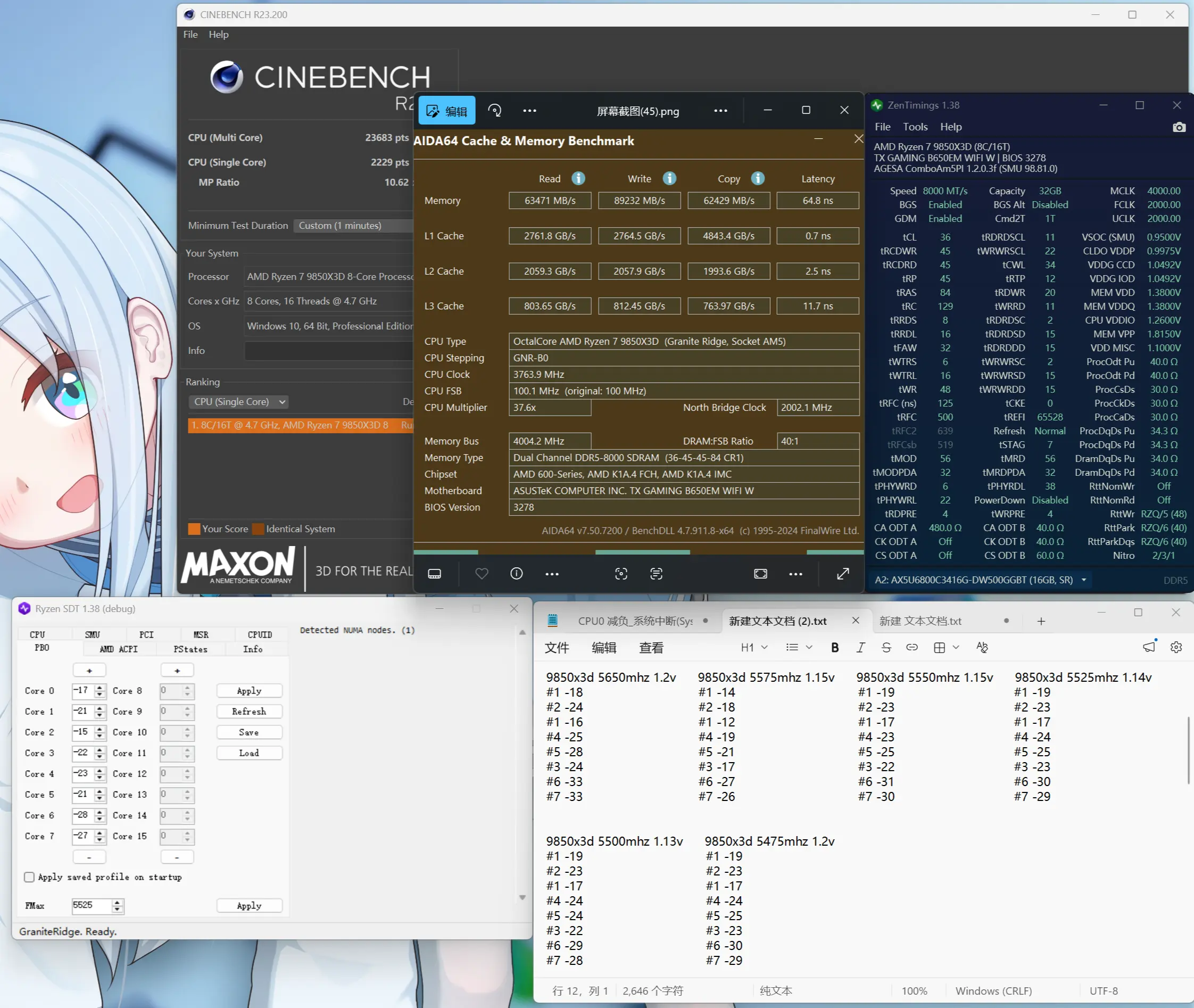Click Refresh in Ryzen SDT

point(249,712)
